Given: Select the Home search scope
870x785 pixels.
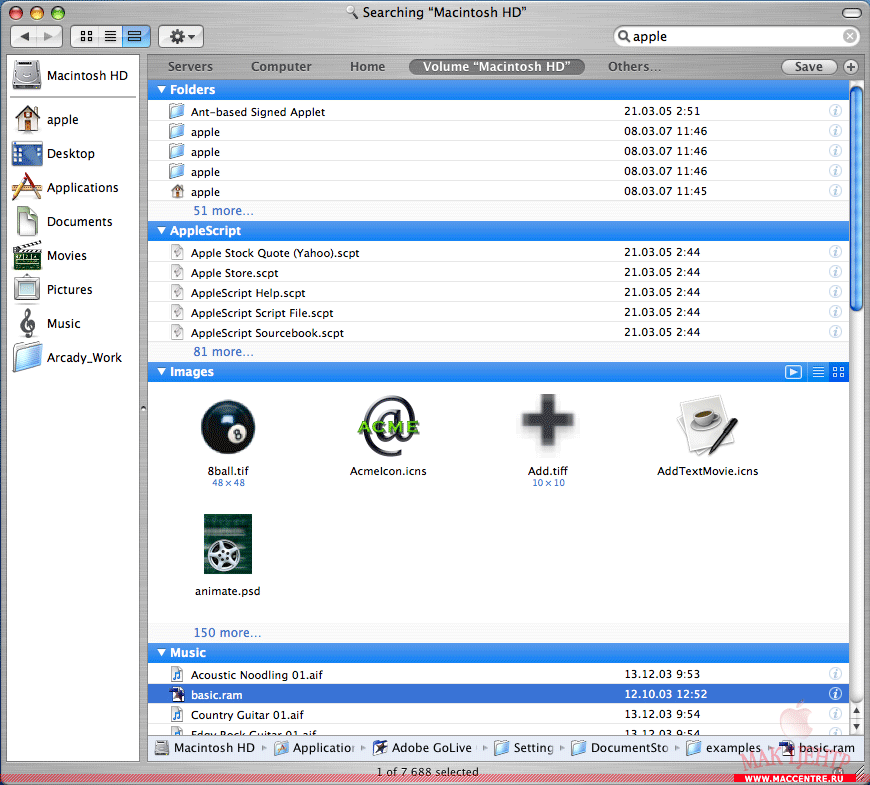Looking at the screenshot, I should coord(367,67).
